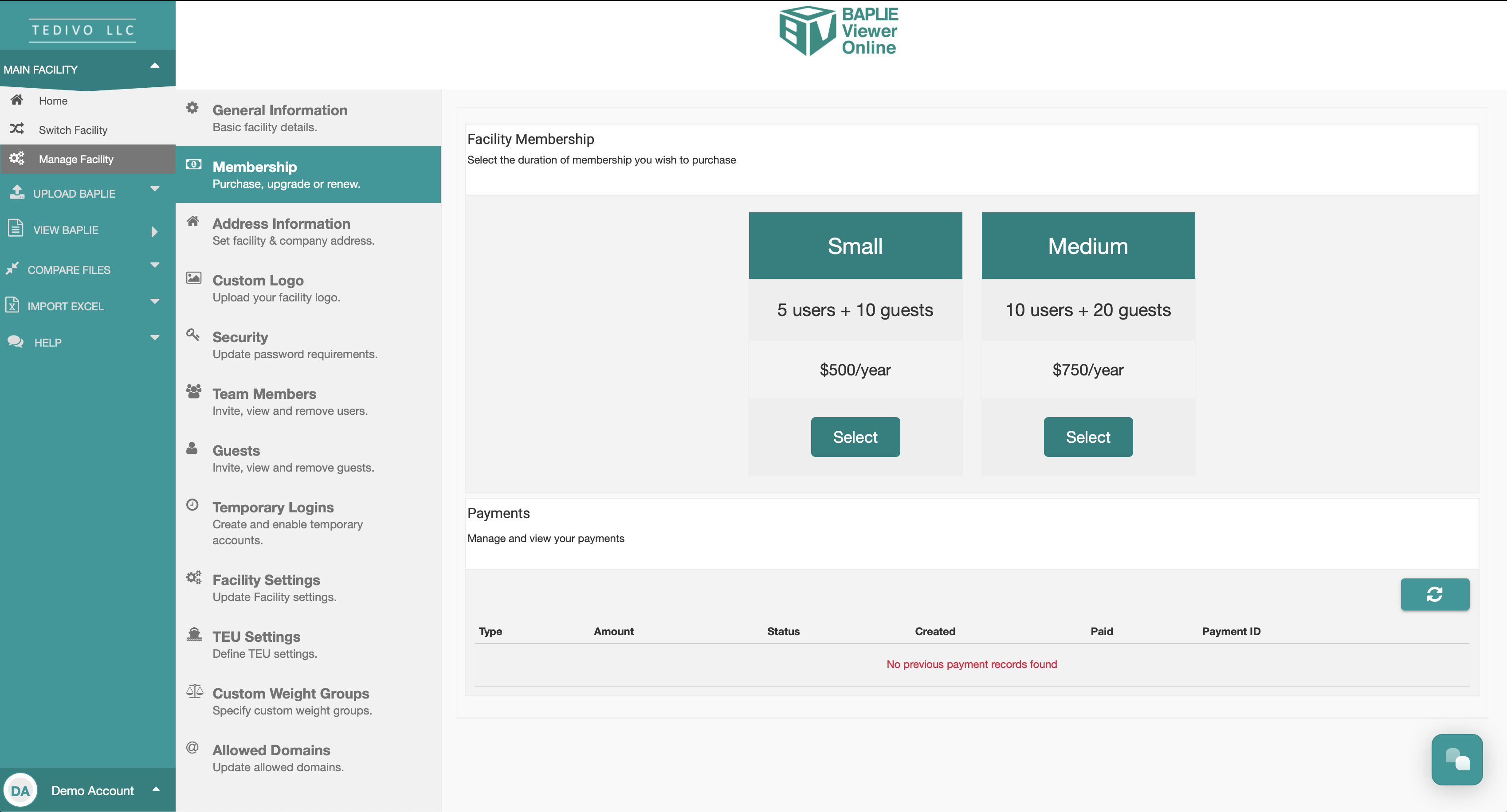Click the refresh payments icon button
The image size is (1507, 812).
point(1434,594)
